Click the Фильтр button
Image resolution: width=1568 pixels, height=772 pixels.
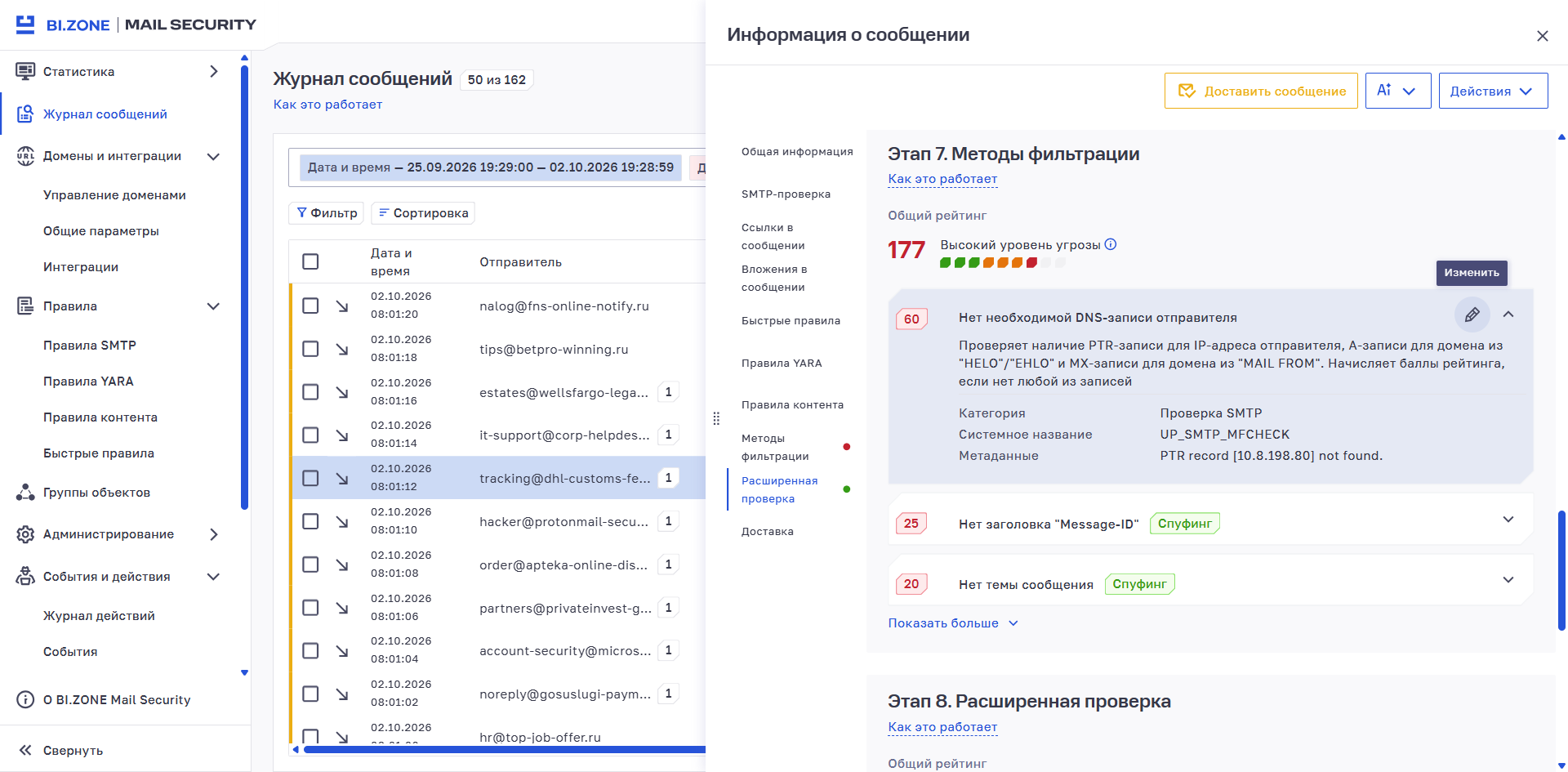[326, 212]
